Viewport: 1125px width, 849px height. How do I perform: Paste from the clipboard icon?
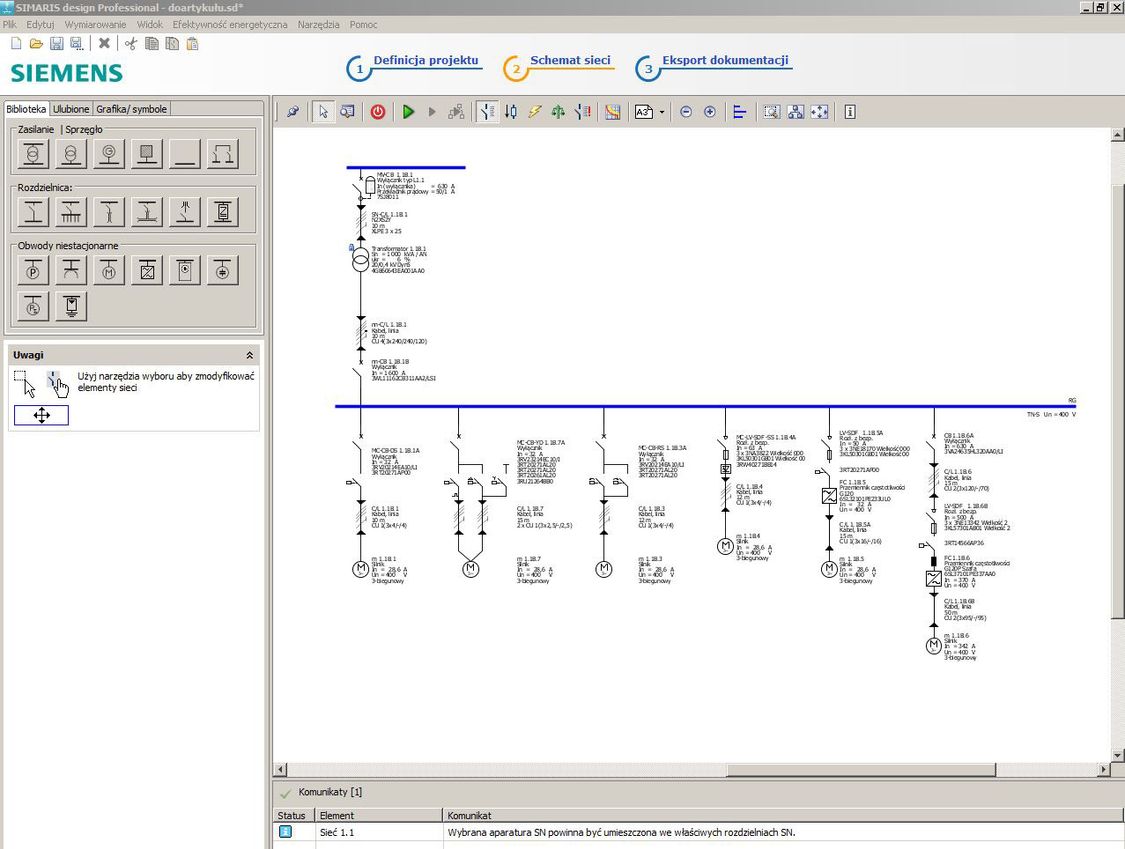[192, 44]
